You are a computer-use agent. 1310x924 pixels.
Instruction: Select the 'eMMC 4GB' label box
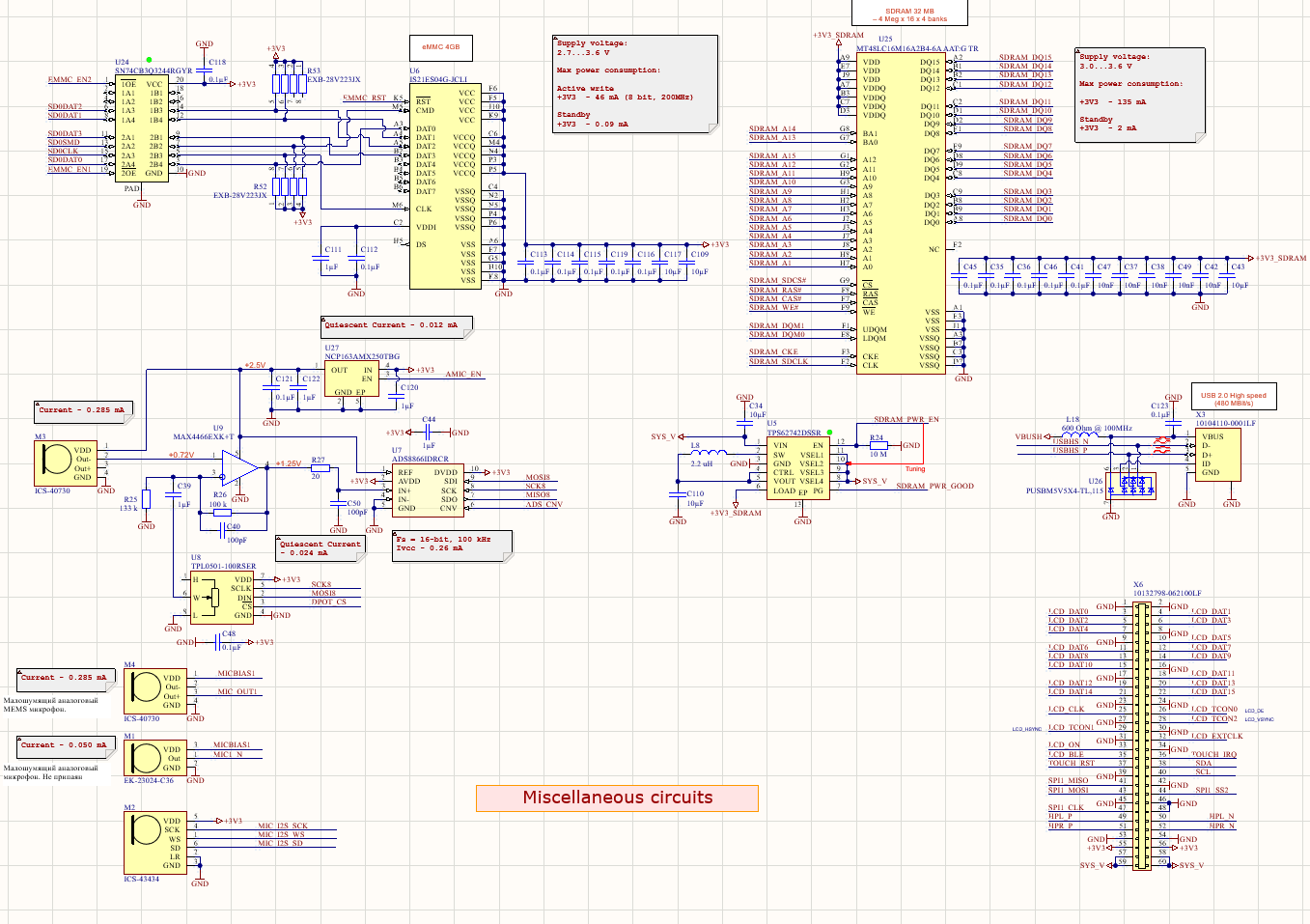tap(441, 47)
